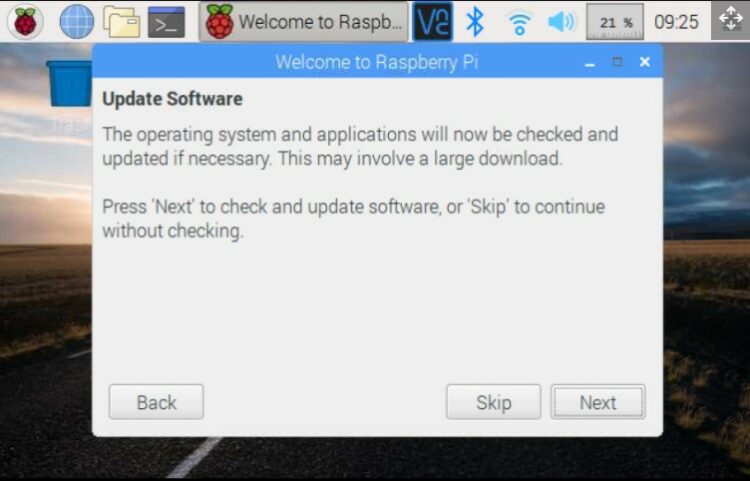The height and width of the screenshot is (482, 750).
Task: Open the File Manager folders icon
Action: click(x=121, y=22)
